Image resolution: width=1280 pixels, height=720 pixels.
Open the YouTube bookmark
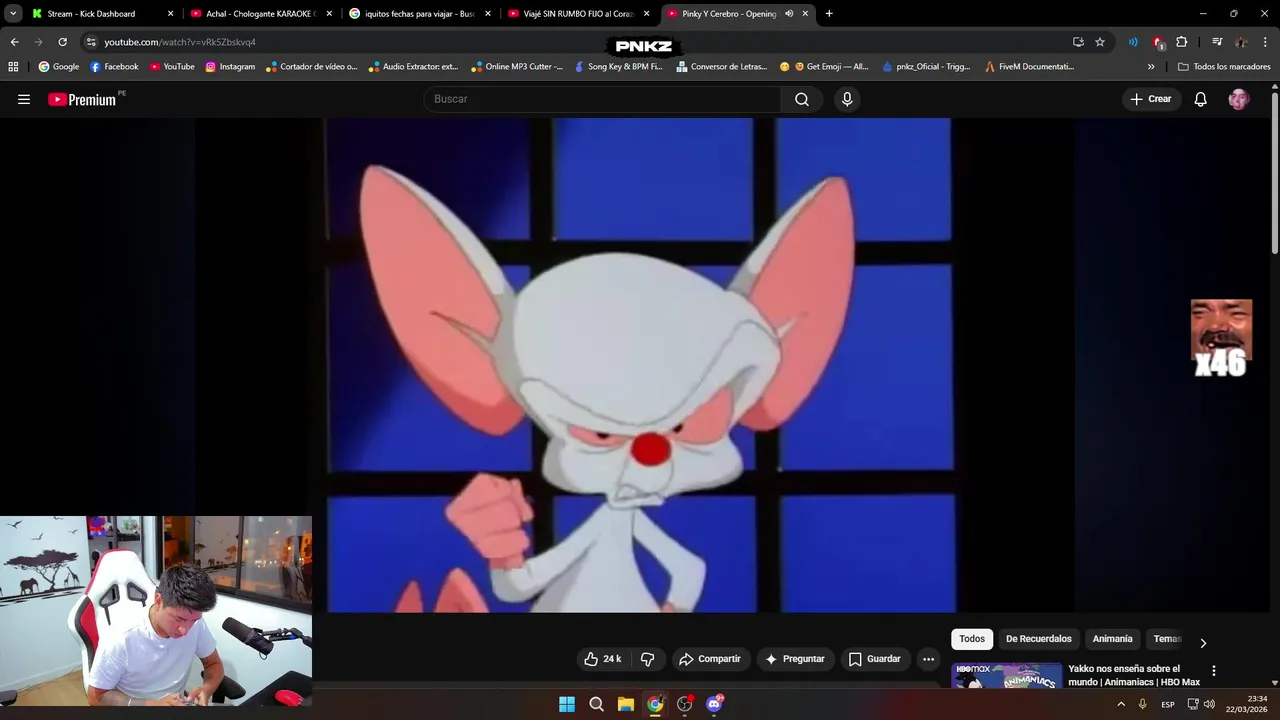click(172, 67)
